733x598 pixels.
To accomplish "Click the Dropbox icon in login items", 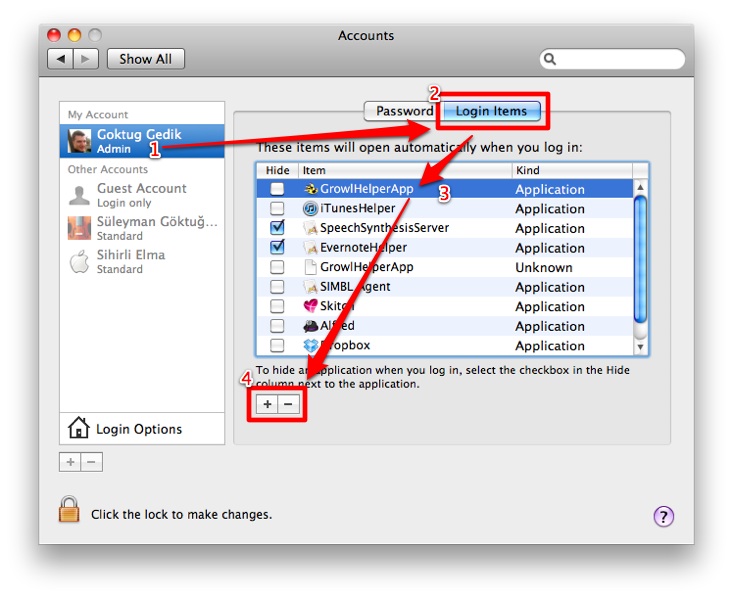I will 310,345.
